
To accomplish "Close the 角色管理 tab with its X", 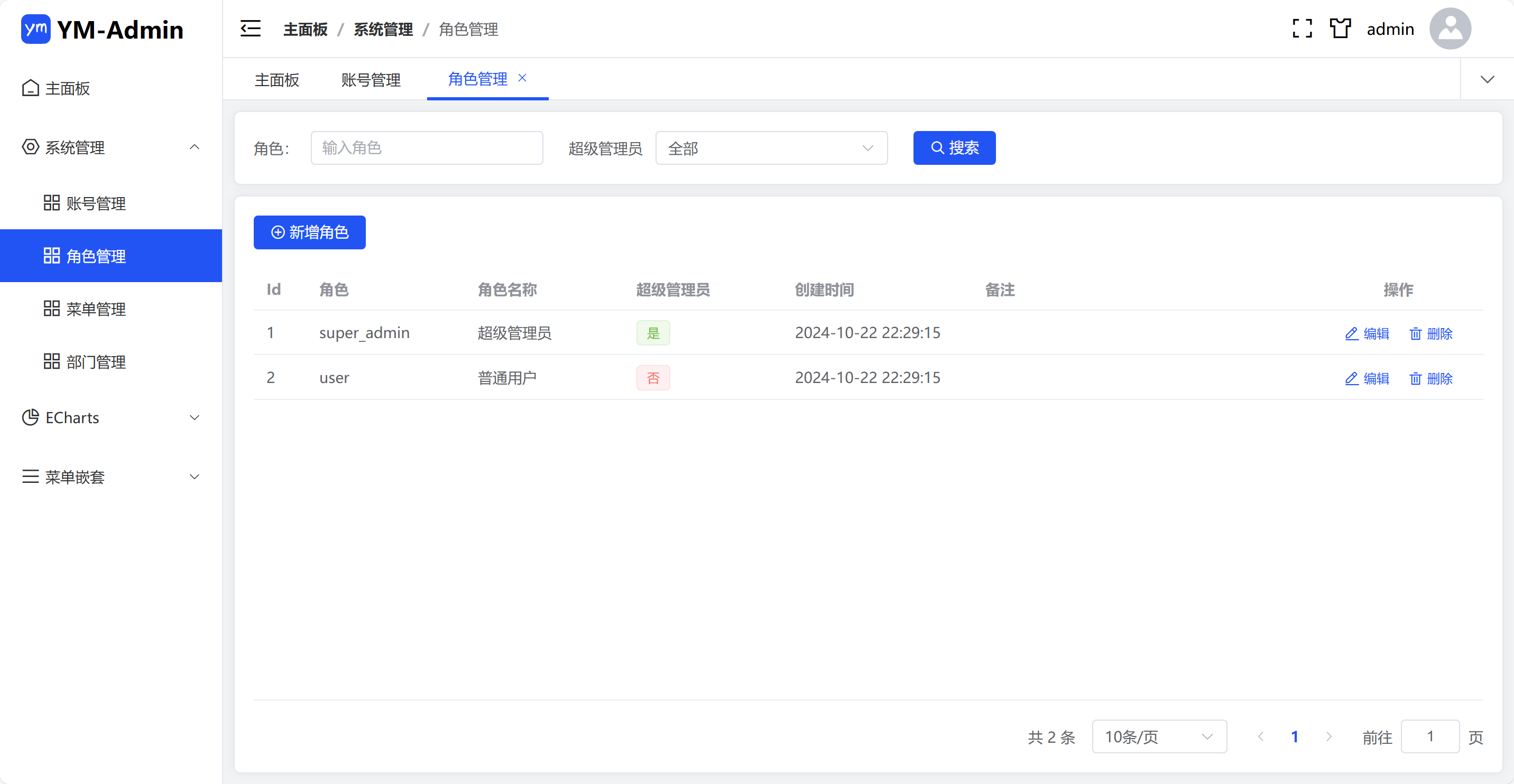I will pyautogui.click(x=522, y=78).
